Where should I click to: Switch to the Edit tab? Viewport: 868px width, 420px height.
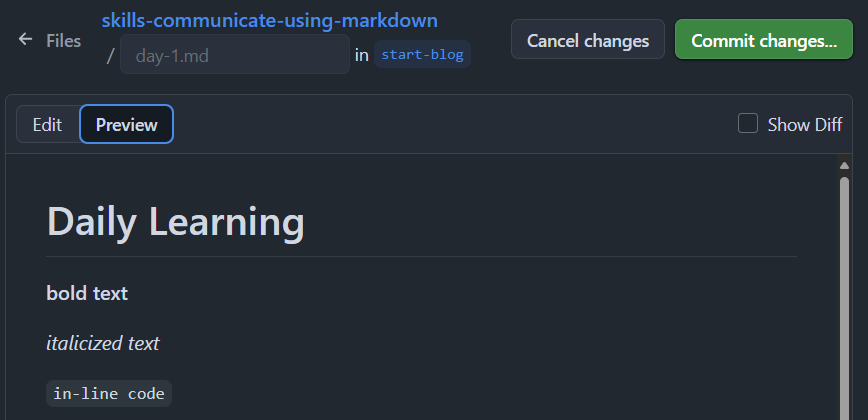[48, 125]
